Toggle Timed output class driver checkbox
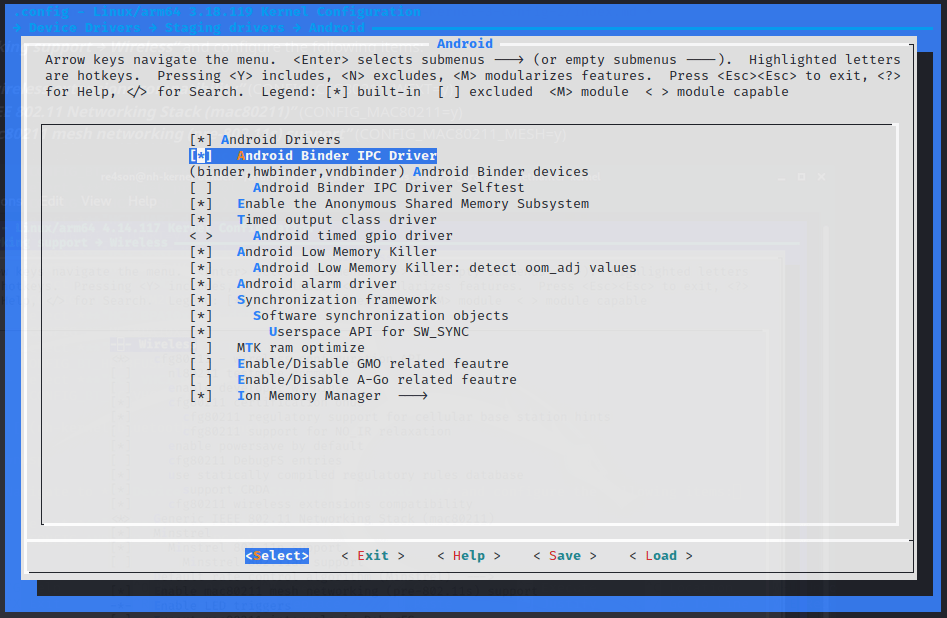The width and height of the screenshot is (947, 618). tap(201, 220)
